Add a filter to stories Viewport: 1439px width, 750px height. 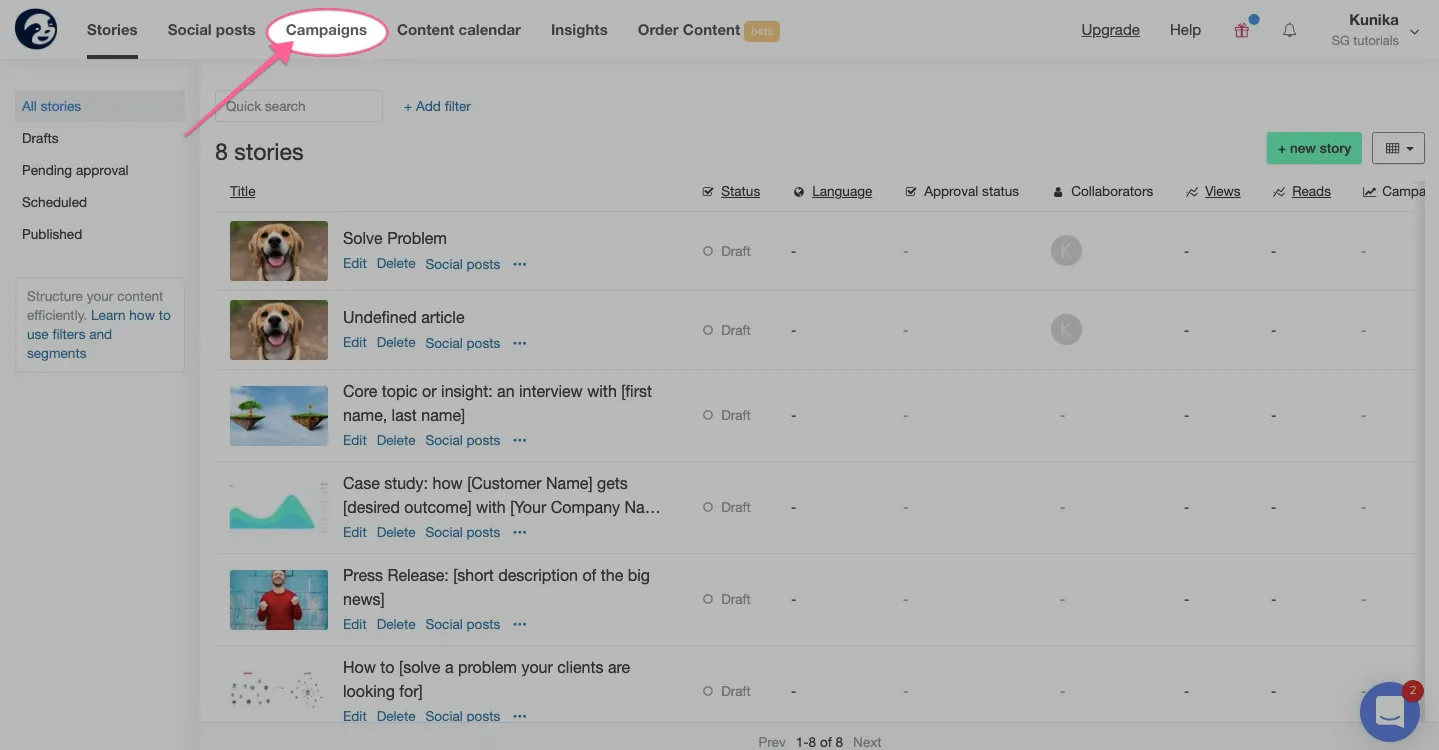pyautogui.click(x=437, y=106)
